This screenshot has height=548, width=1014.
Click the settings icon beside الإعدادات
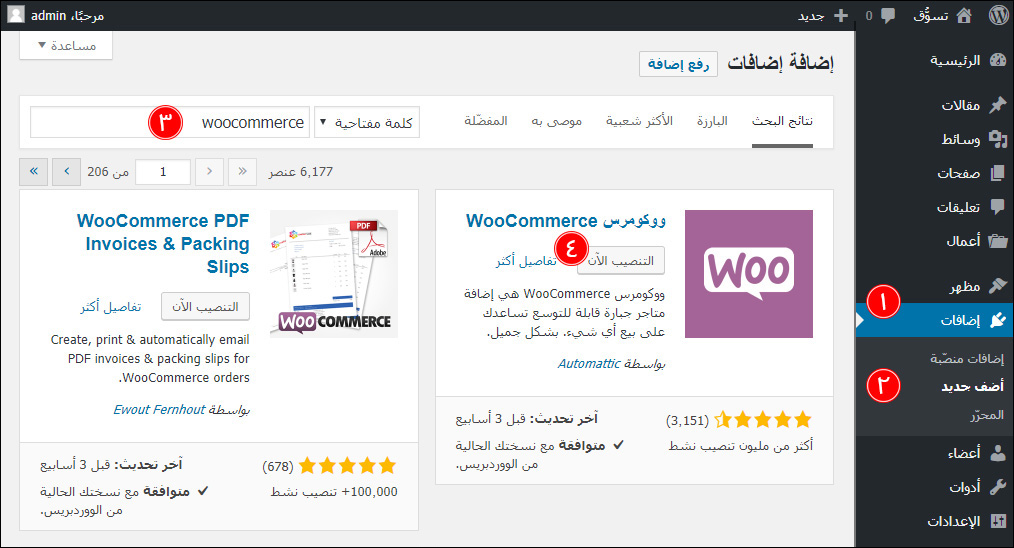click(x=998, y=521)
